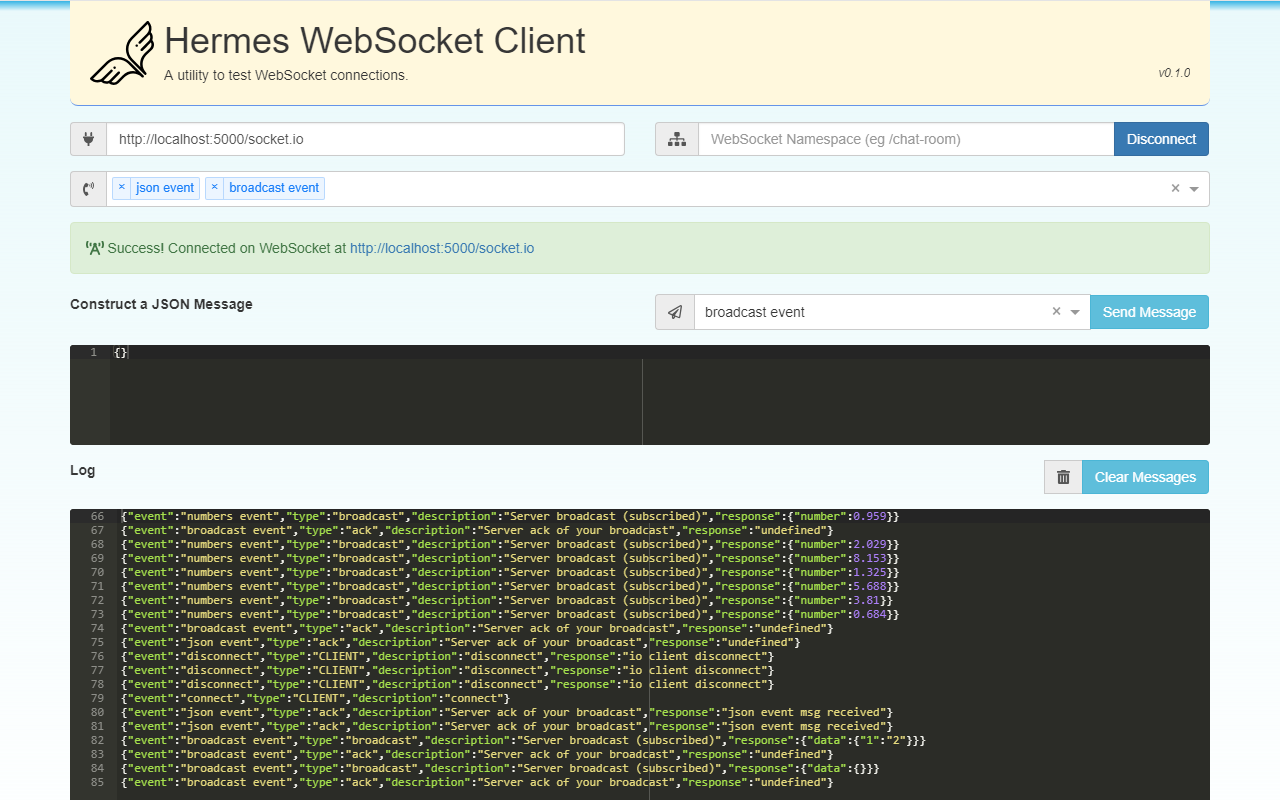Click log line 71 with number 5.688
The height and width of the screenshot is (800, 1280).
(510, 586)
